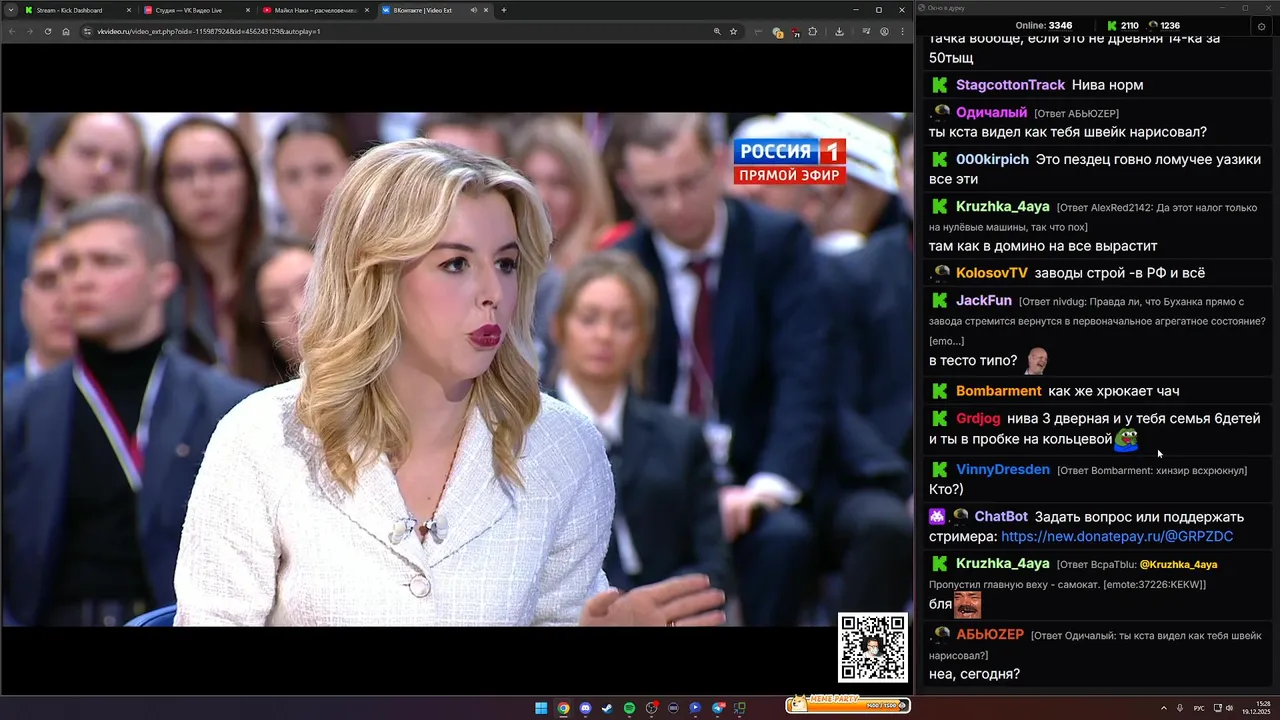Click the frog emote in Grdjog's message

1126,439
